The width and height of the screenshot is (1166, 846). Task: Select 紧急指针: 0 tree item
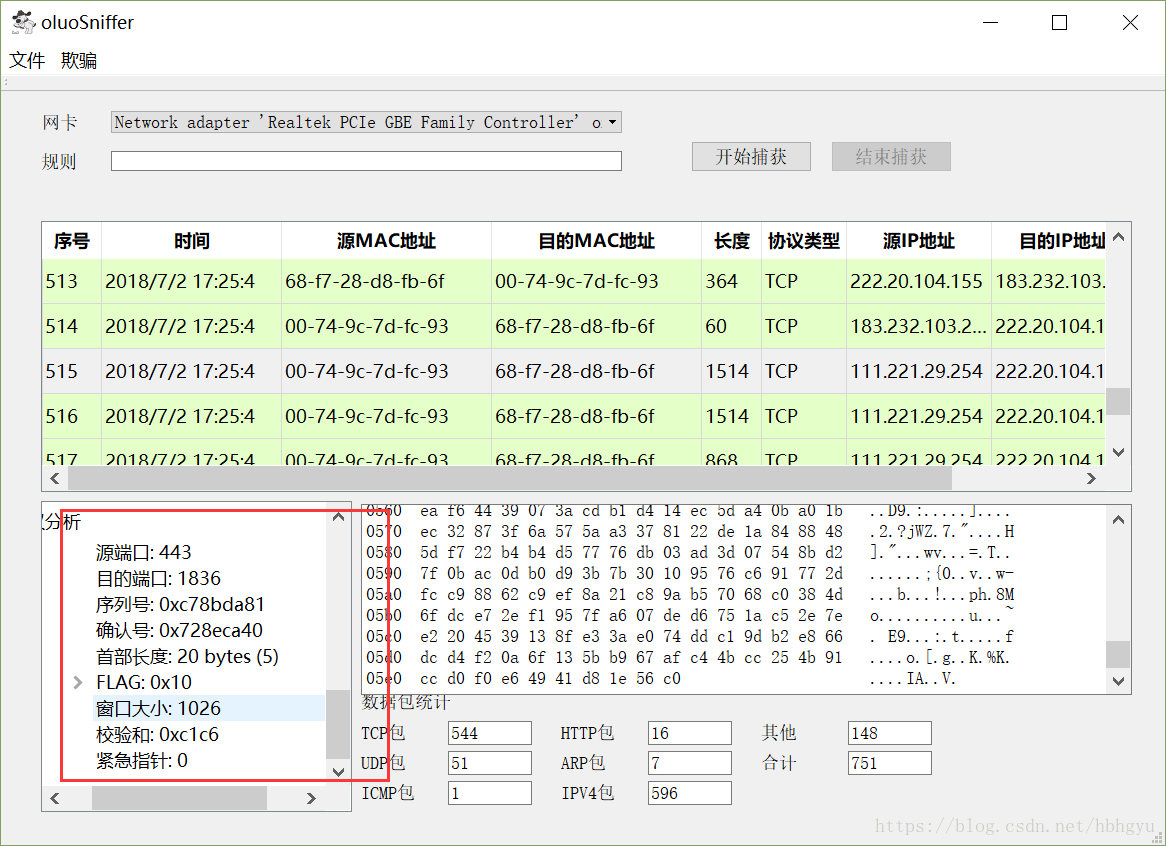pos(141,761)
